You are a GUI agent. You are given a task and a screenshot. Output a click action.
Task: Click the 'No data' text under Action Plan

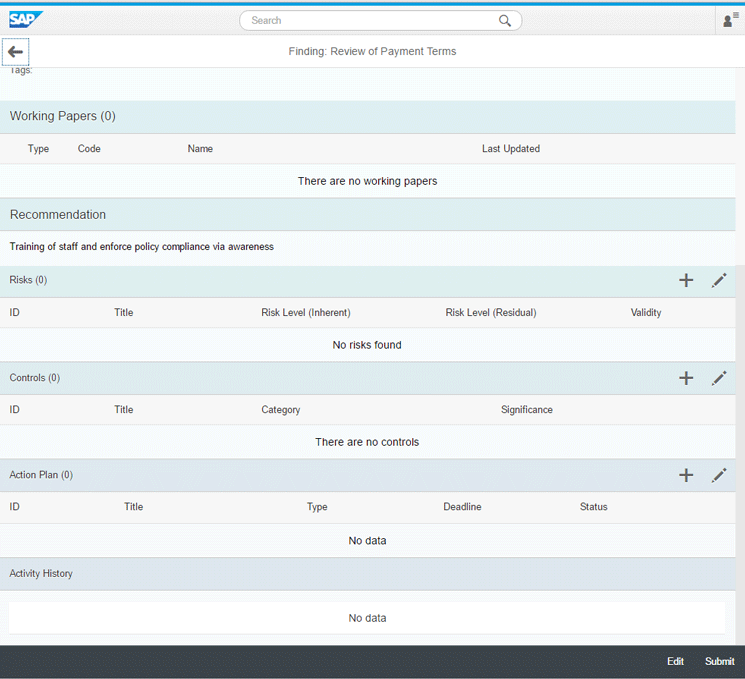click(367, 541)
